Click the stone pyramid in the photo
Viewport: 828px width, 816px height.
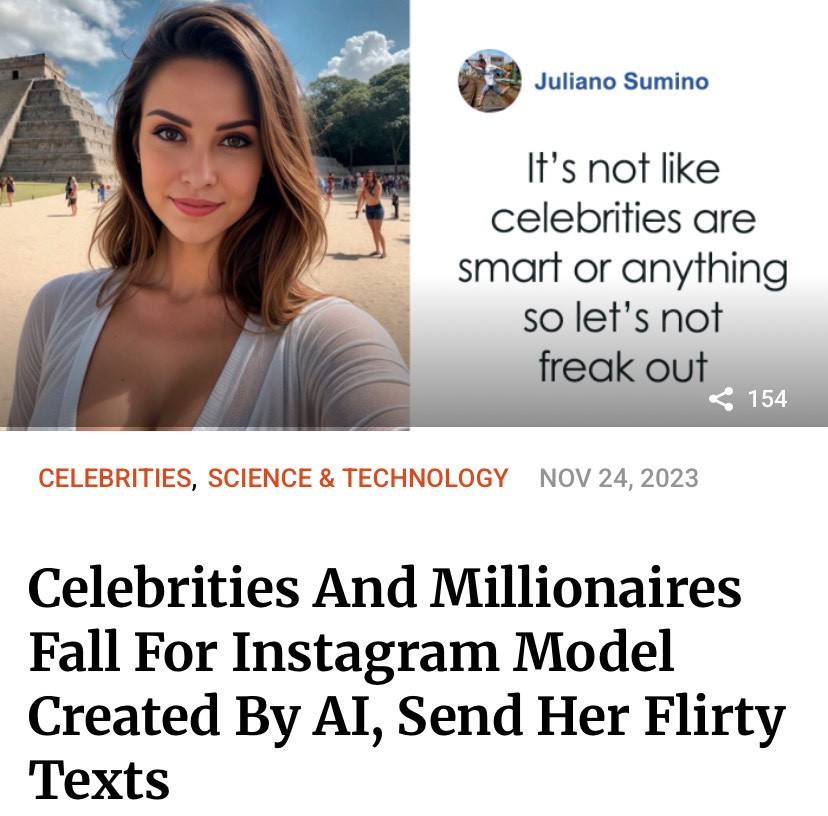click(x=53, y=119)
